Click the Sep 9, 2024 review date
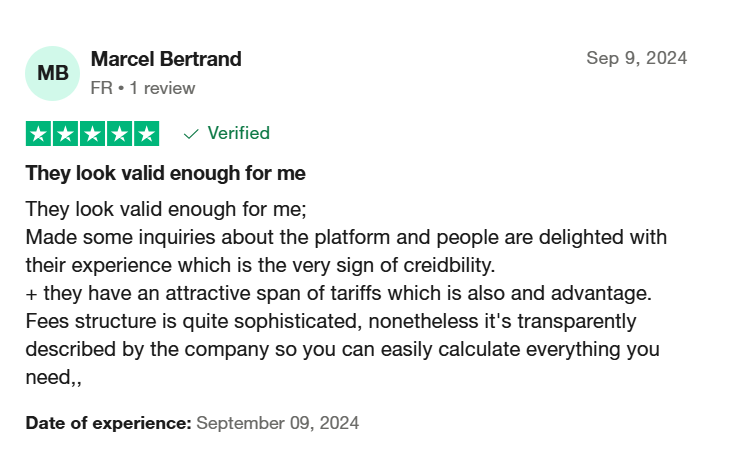 tap(637, 58)
